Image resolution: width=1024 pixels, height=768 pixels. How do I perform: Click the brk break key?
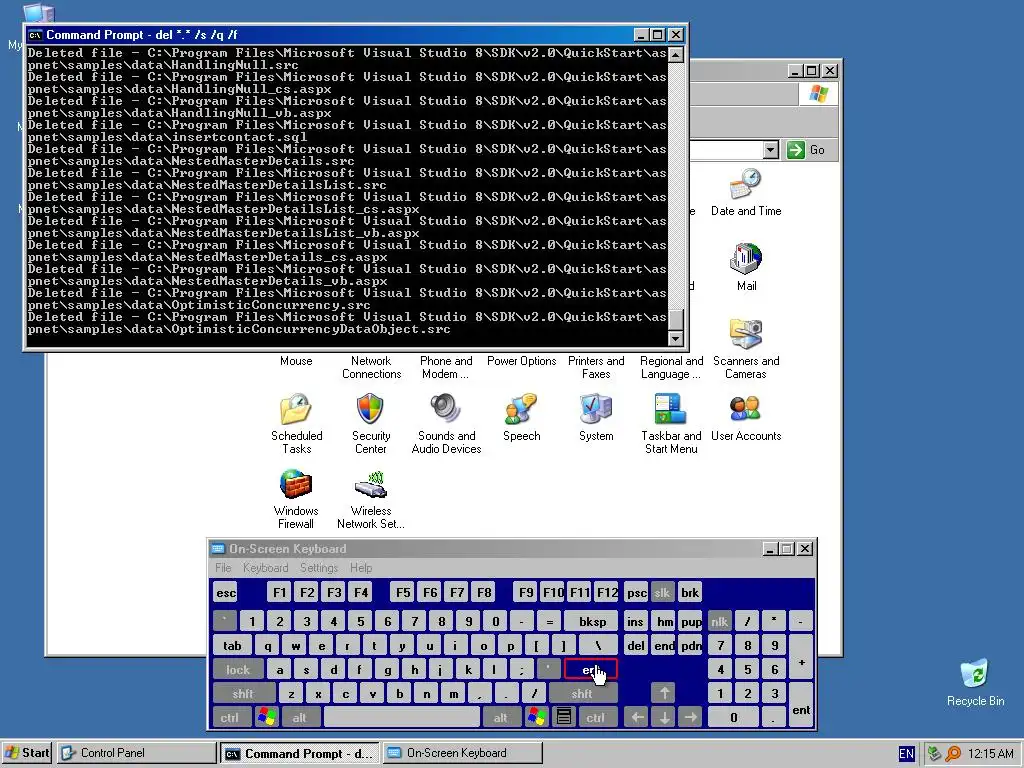coord(690,592)
